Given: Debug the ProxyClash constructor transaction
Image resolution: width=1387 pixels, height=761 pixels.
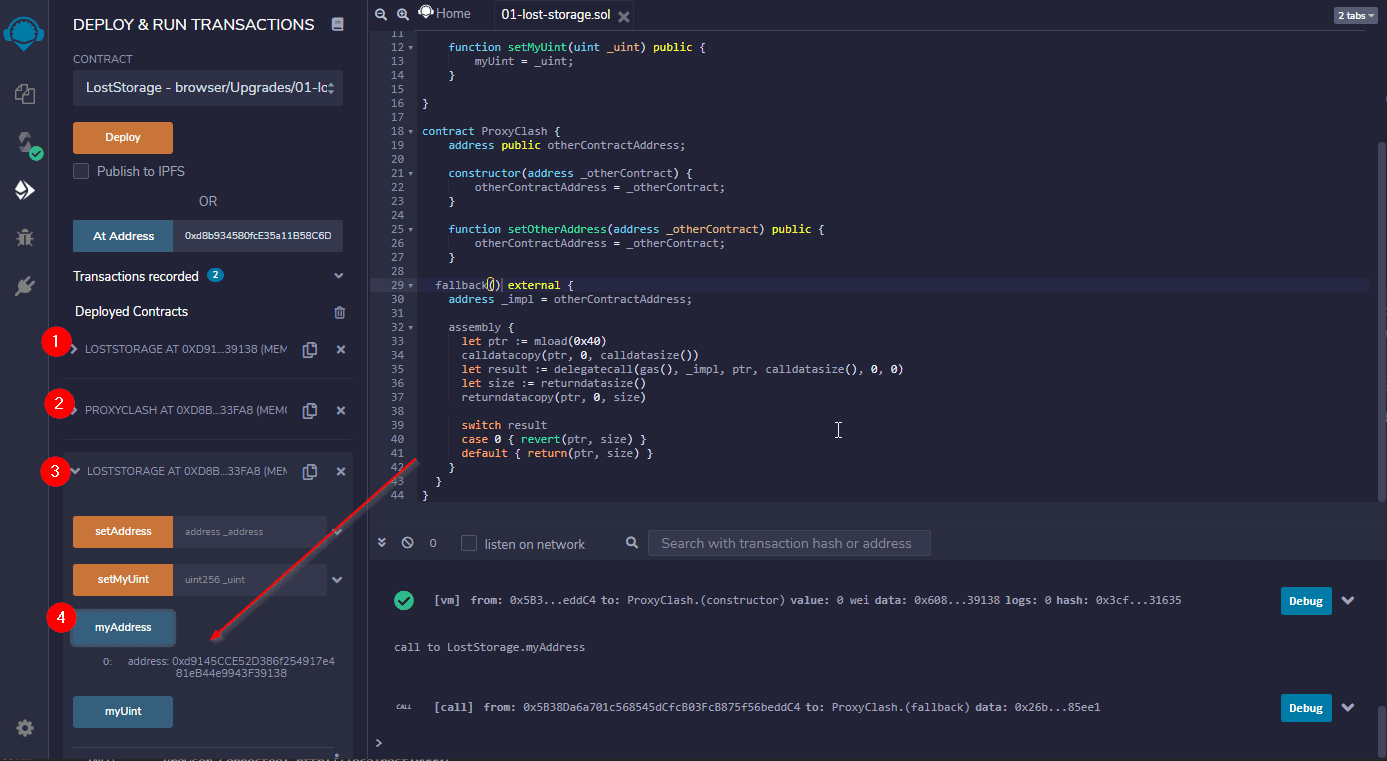Looking at the screenshot, I should click(x=1306, y=601).
